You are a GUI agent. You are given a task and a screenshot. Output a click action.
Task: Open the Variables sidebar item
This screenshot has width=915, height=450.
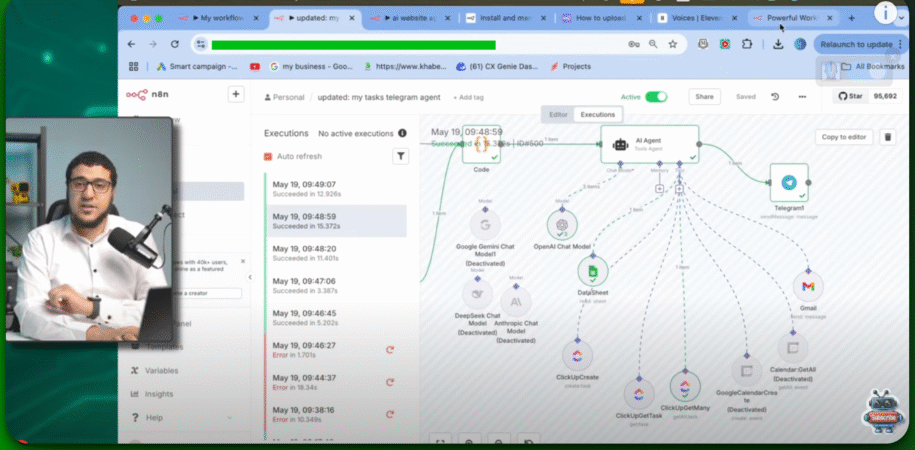155,371
